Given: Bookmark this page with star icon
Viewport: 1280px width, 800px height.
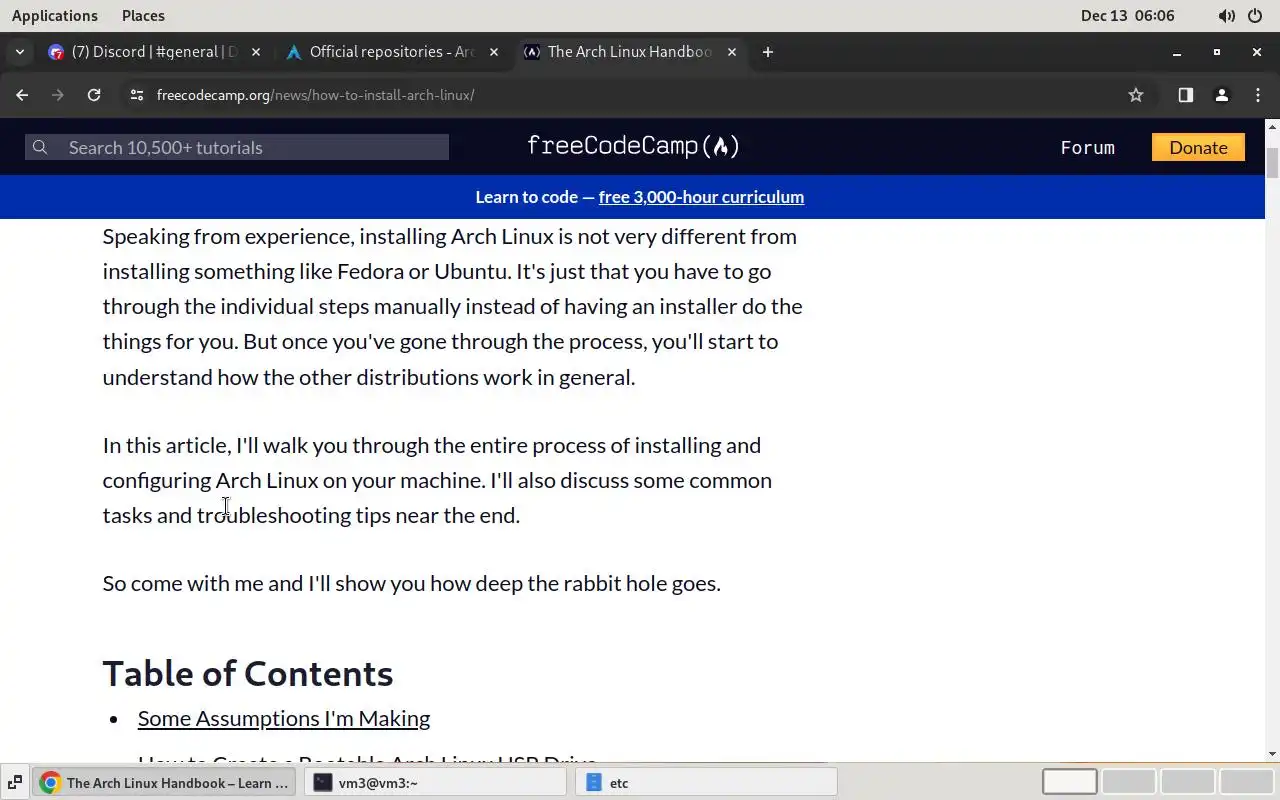Looking at the screenshot, I should [1136, 95].
